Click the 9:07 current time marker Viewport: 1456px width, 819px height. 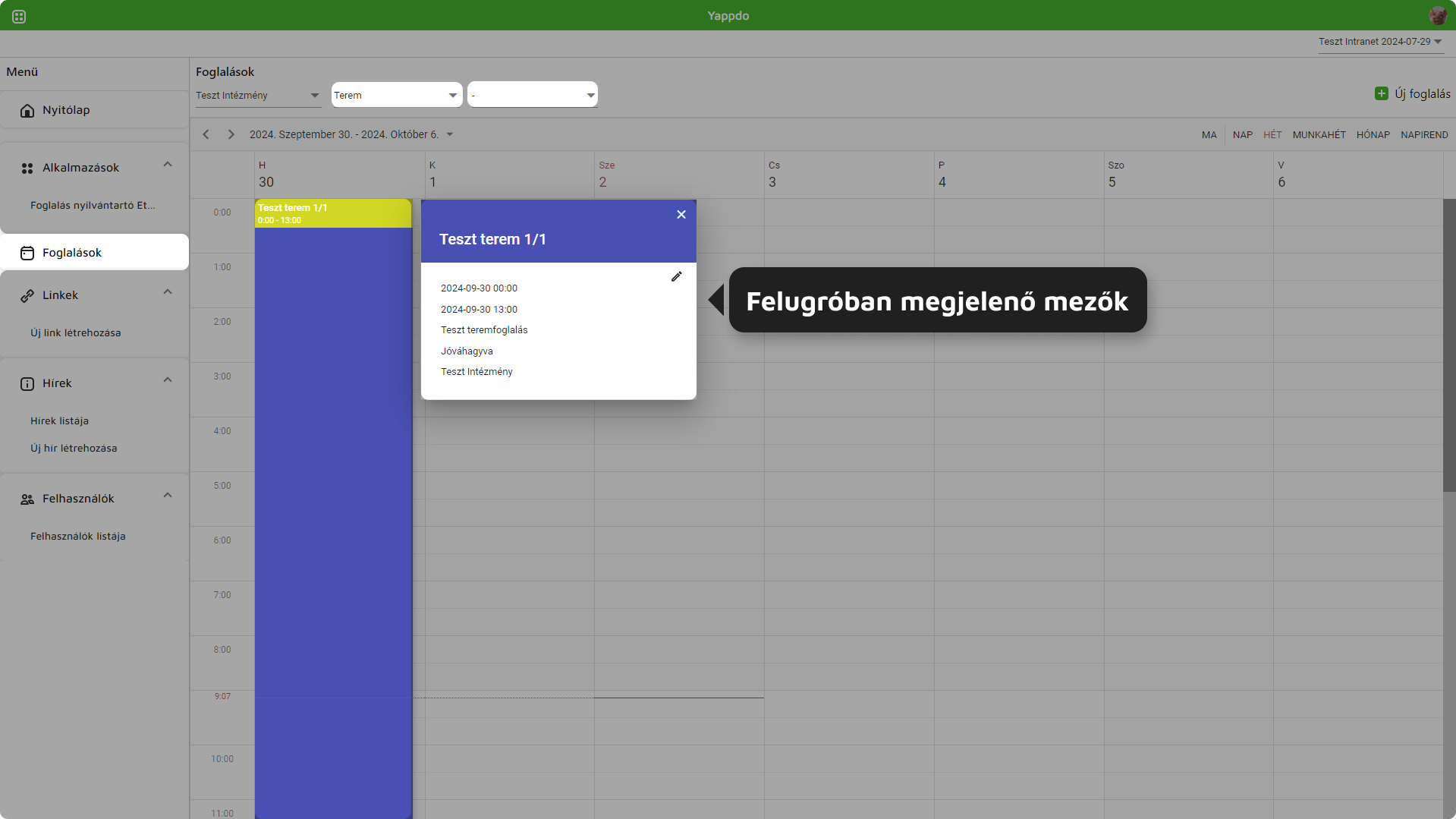pyautogui.click(x=222, y=697)
